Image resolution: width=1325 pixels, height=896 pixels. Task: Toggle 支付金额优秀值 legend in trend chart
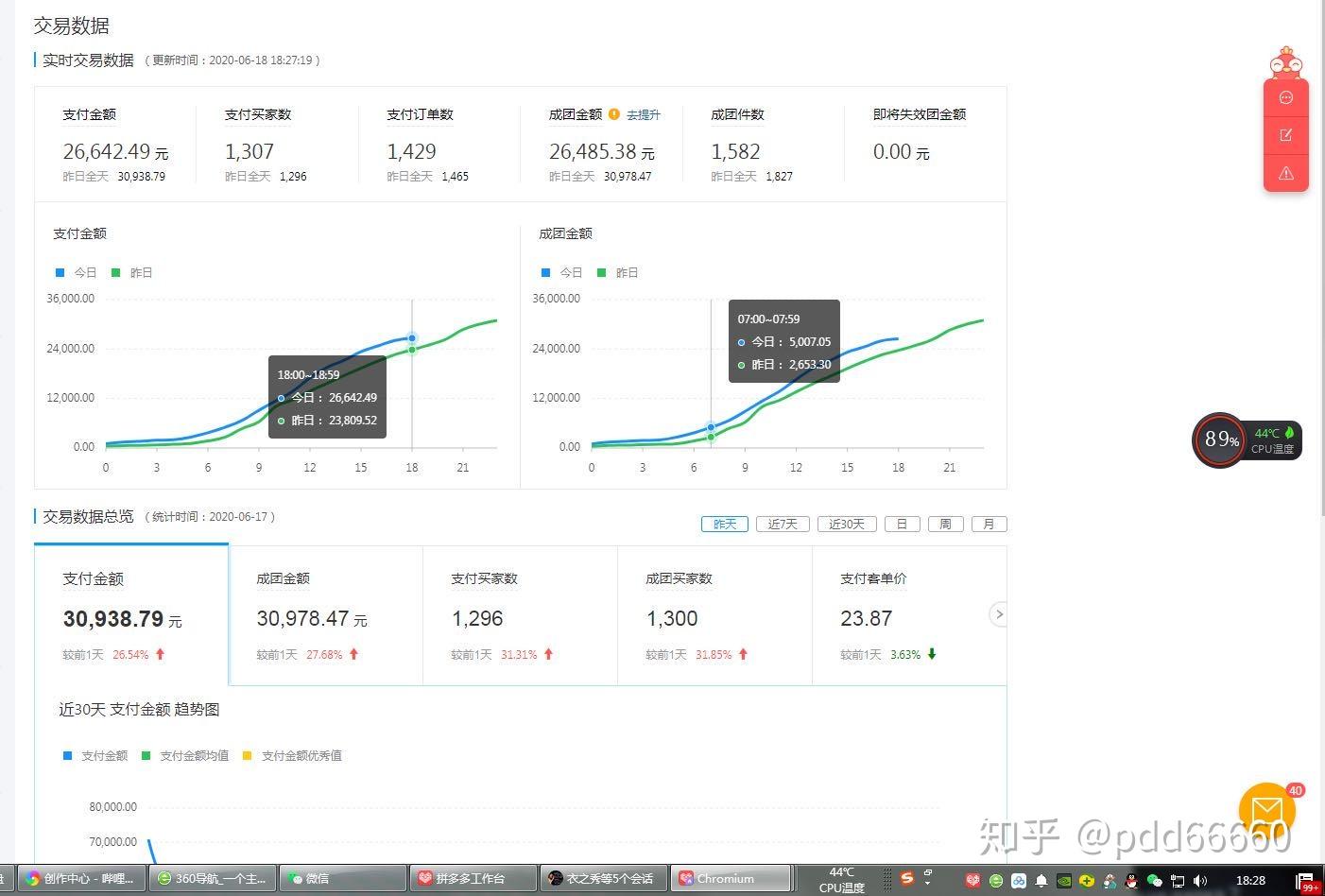[292, 755]
